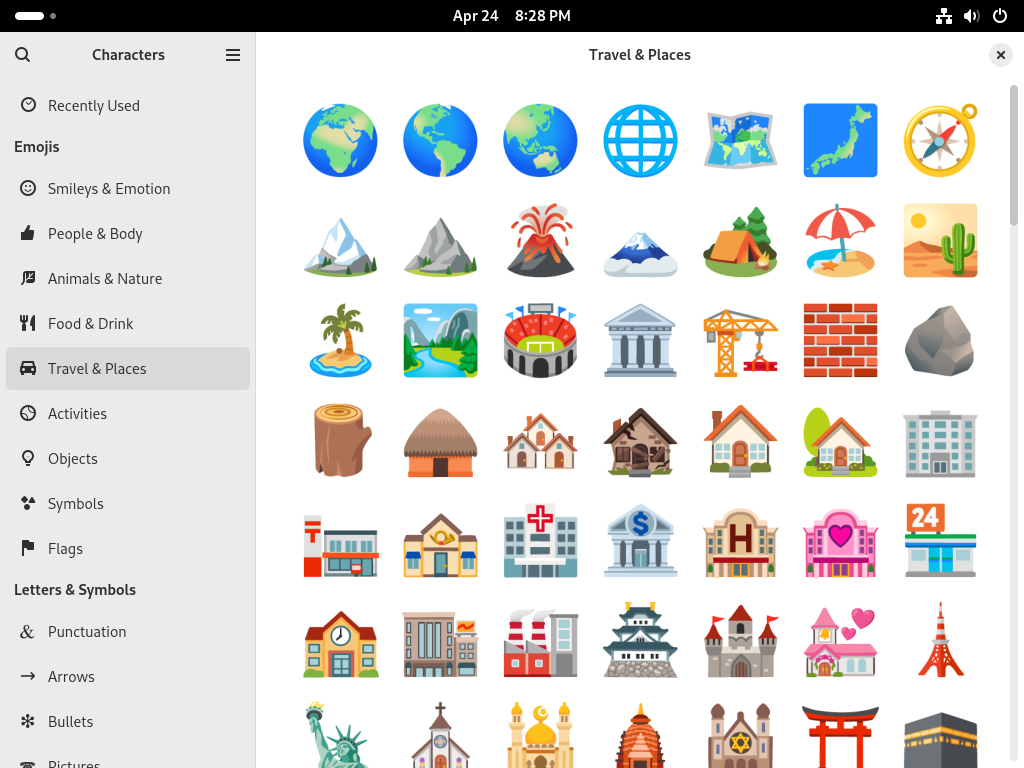Select the Americas globe emoji
Image resolution: width=1024 pixels, height=768 pixels.
[x=440, y=140]
